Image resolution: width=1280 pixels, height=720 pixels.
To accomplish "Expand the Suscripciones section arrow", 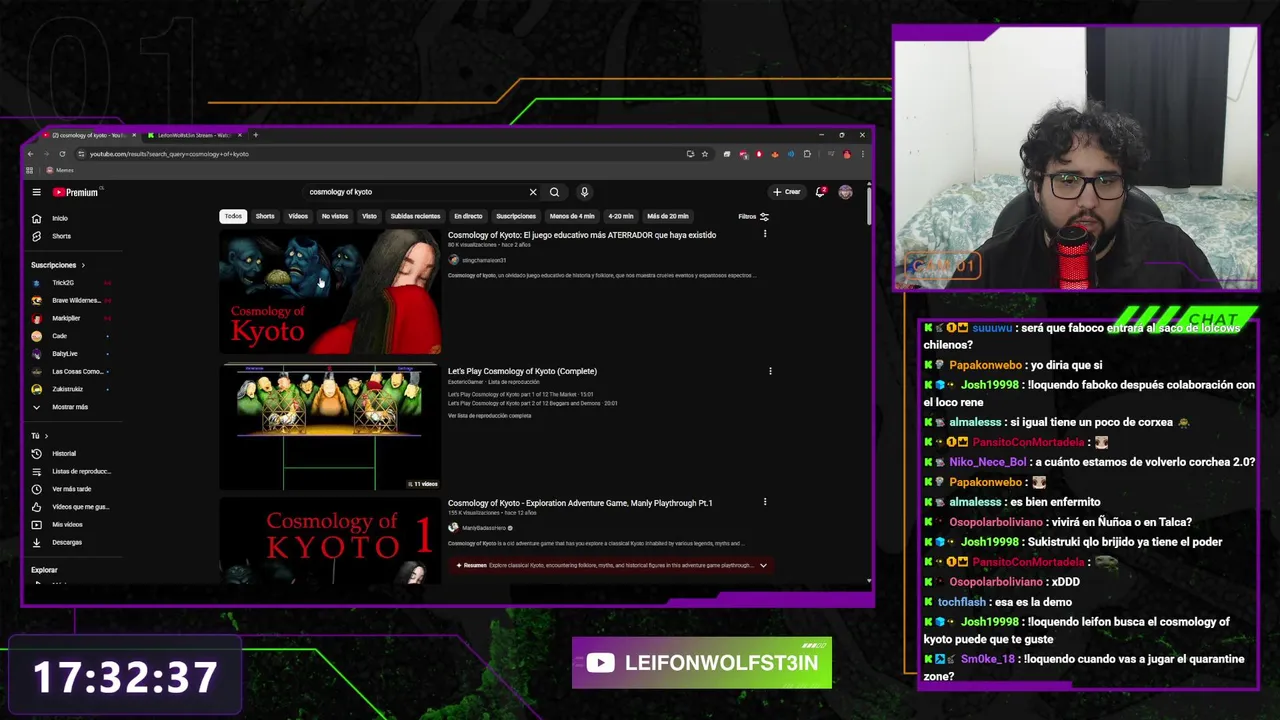I will pos(83,265).
